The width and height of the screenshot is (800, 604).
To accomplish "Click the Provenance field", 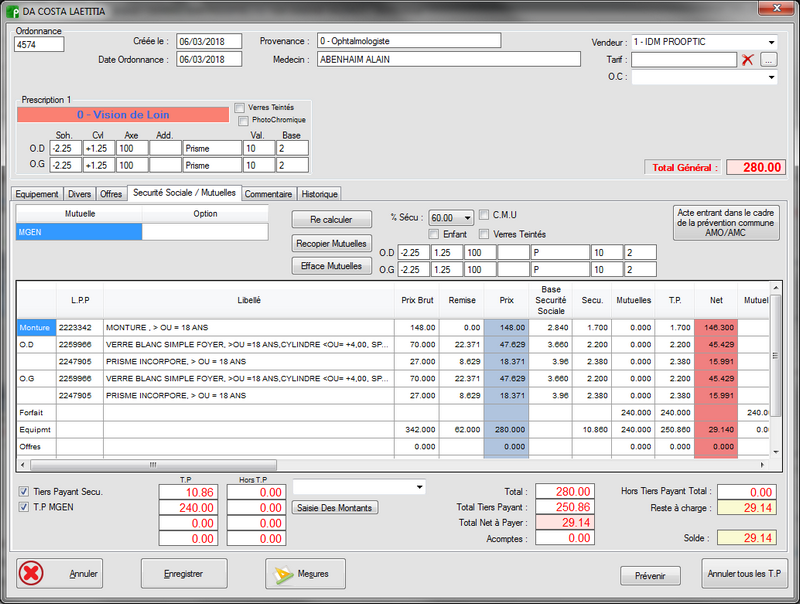I will (x=409, y=41).
